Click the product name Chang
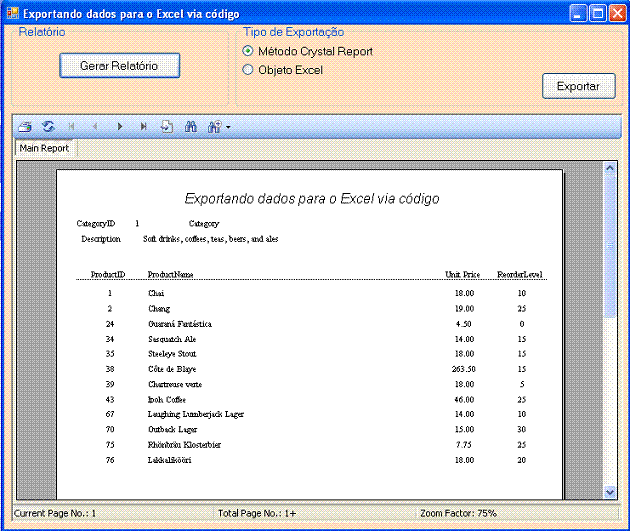Image resolution: width=630 pixels, height=531 pixels. pyautogui.click(x=159, y=308)
